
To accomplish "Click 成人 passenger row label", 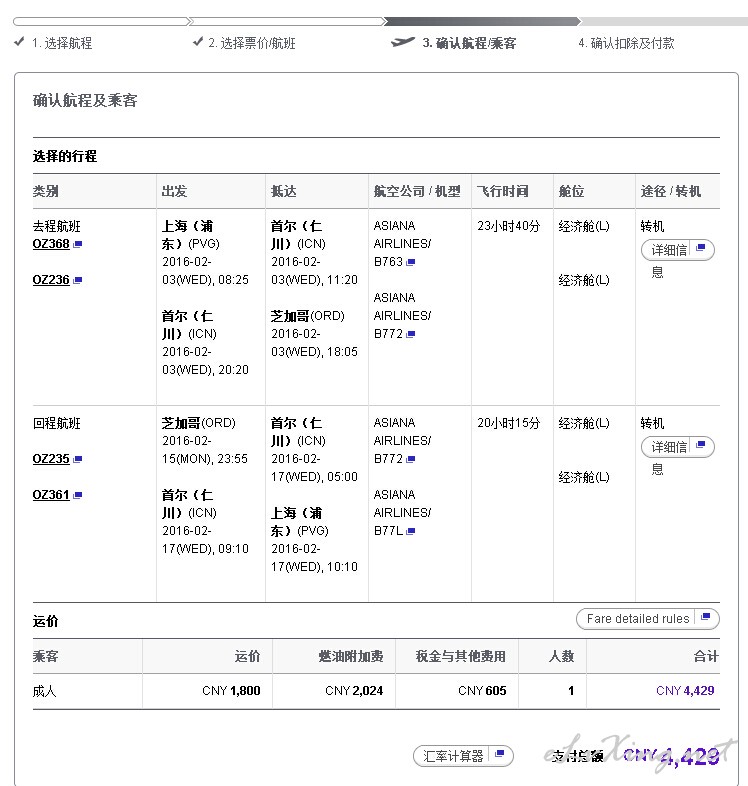I will 45,691.
